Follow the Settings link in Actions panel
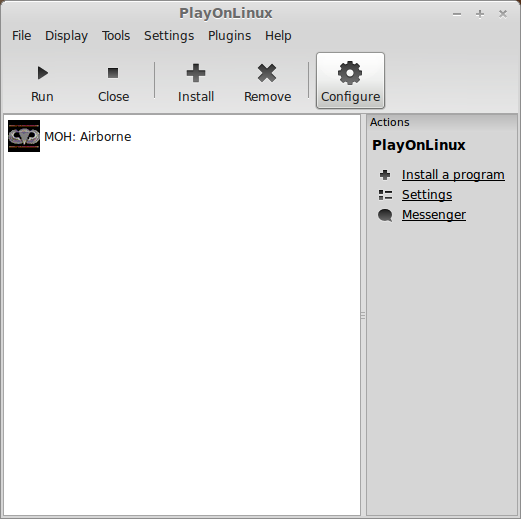This screenshot has height=519, width=521. [x=427, y=195]
